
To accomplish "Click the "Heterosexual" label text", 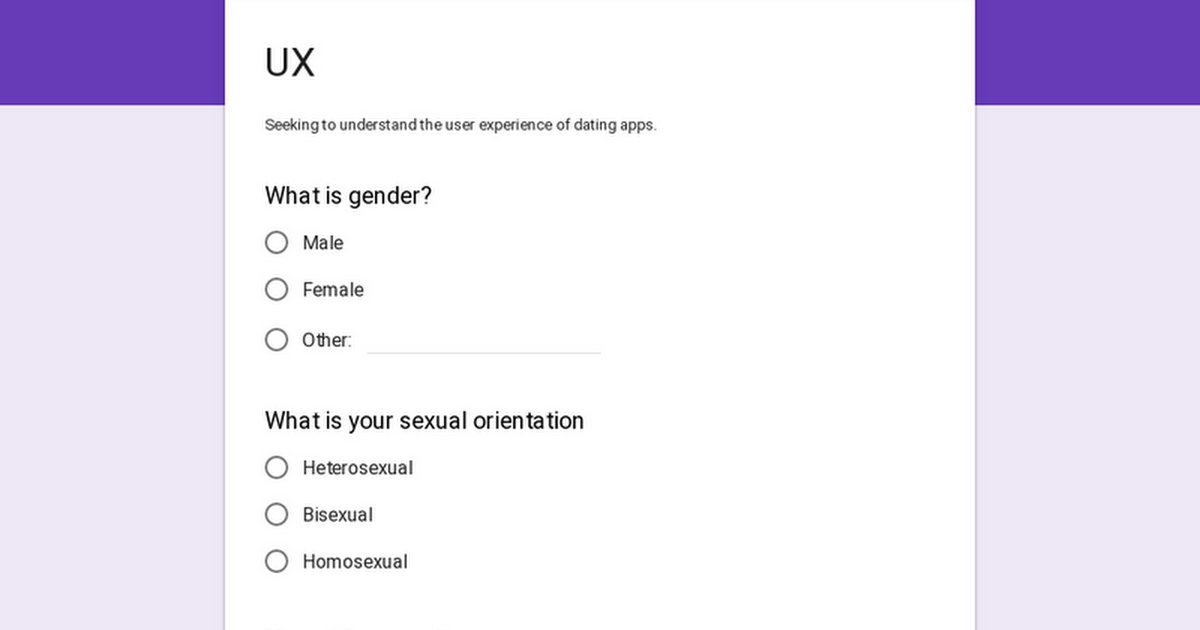I will pyautogui.click(x=358, y=468).
